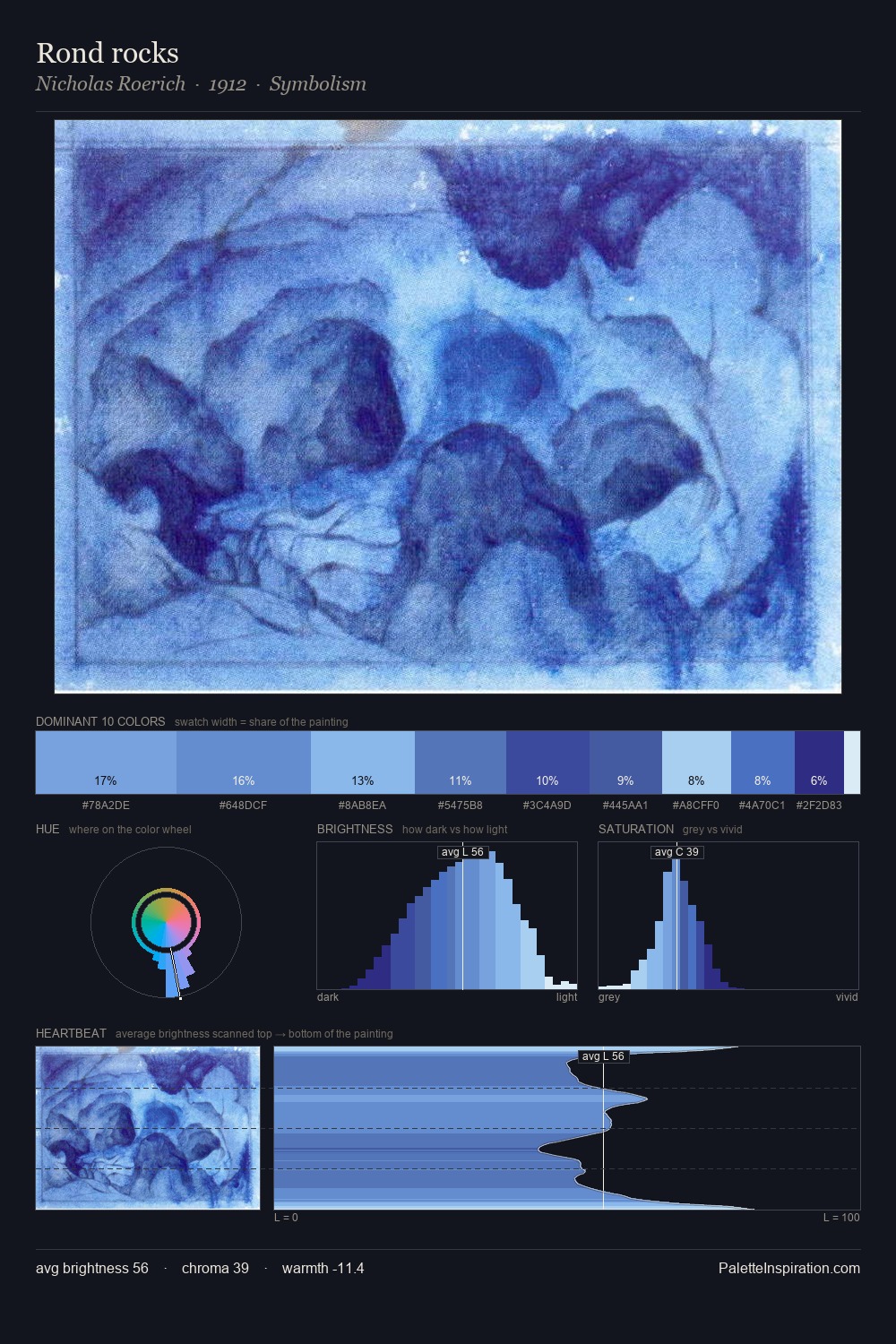The image size is (896, 1344).
Task: Click the DOMINANT 10 COLORS heading
Action: tap(100, 721)
